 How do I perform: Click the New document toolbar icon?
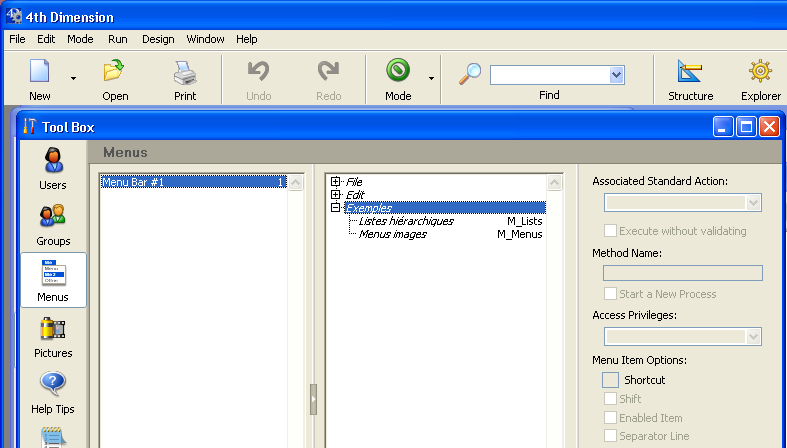(x=40, y=72)
